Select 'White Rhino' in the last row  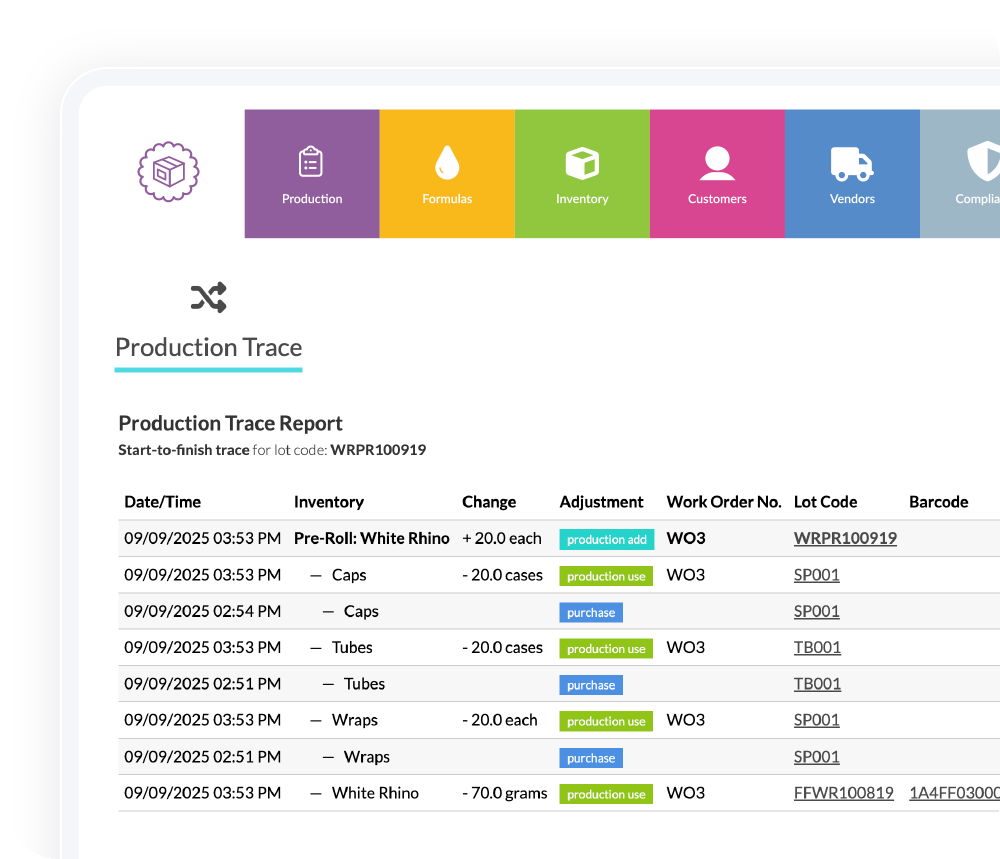375,793
